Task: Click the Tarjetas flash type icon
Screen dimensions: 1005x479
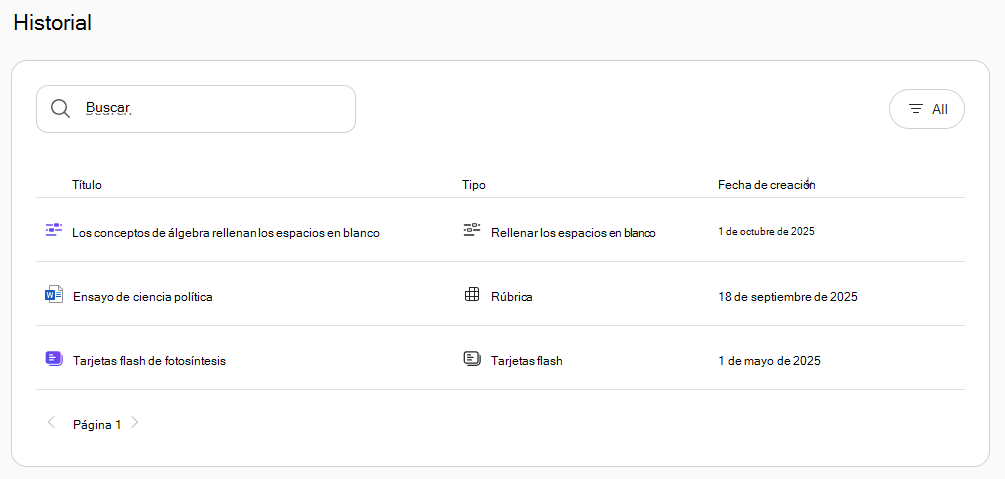Action: click(x=472, y=358)
